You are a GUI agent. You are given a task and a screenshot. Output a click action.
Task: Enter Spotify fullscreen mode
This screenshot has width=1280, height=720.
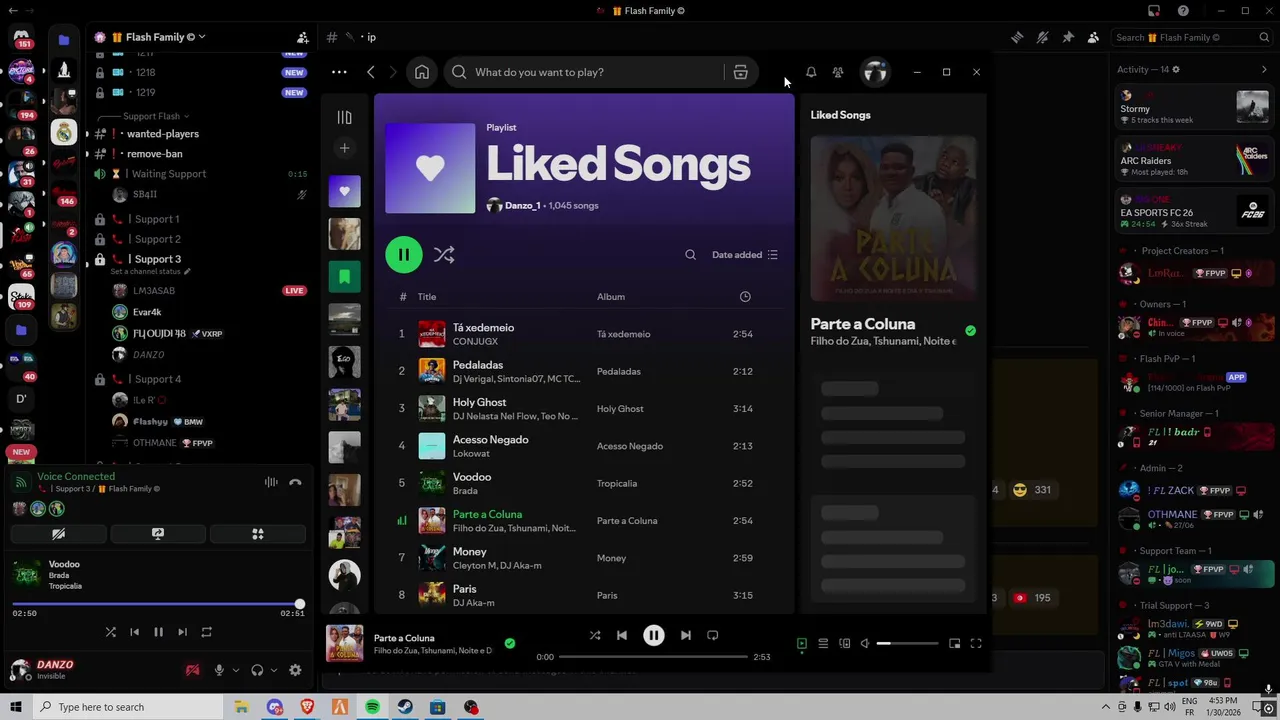tap(976, 644)
